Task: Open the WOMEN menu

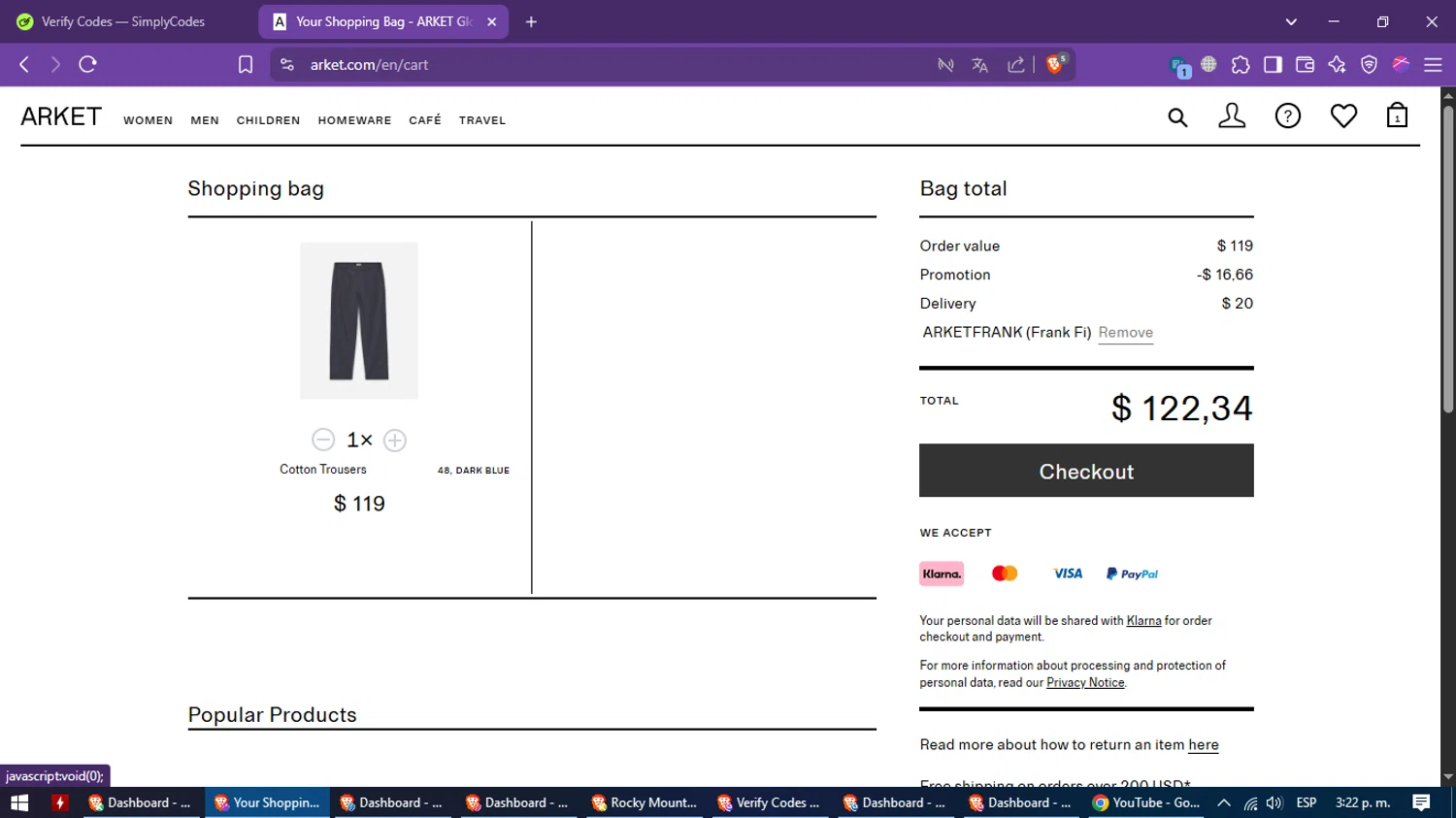Action: pyautogui.click(x=148, y=120)
